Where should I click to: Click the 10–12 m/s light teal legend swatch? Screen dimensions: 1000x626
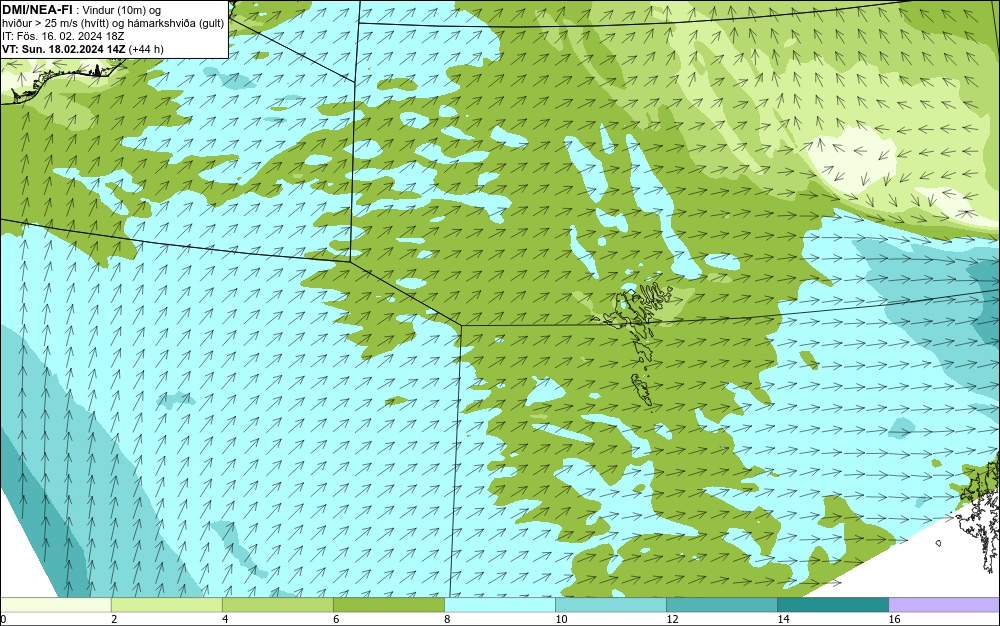(610, 604)
